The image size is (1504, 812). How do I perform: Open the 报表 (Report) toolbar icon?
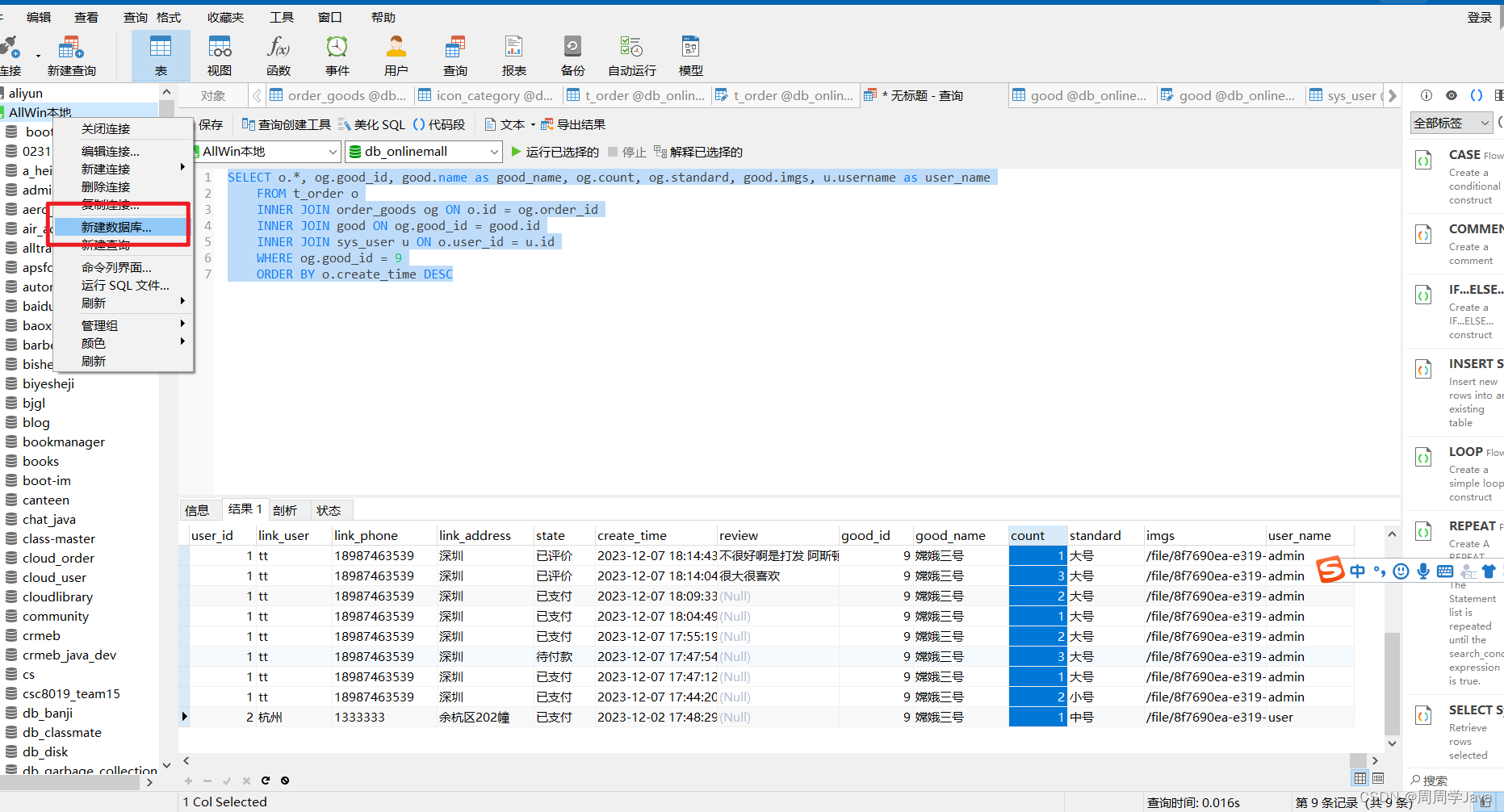tap(514, 56)
